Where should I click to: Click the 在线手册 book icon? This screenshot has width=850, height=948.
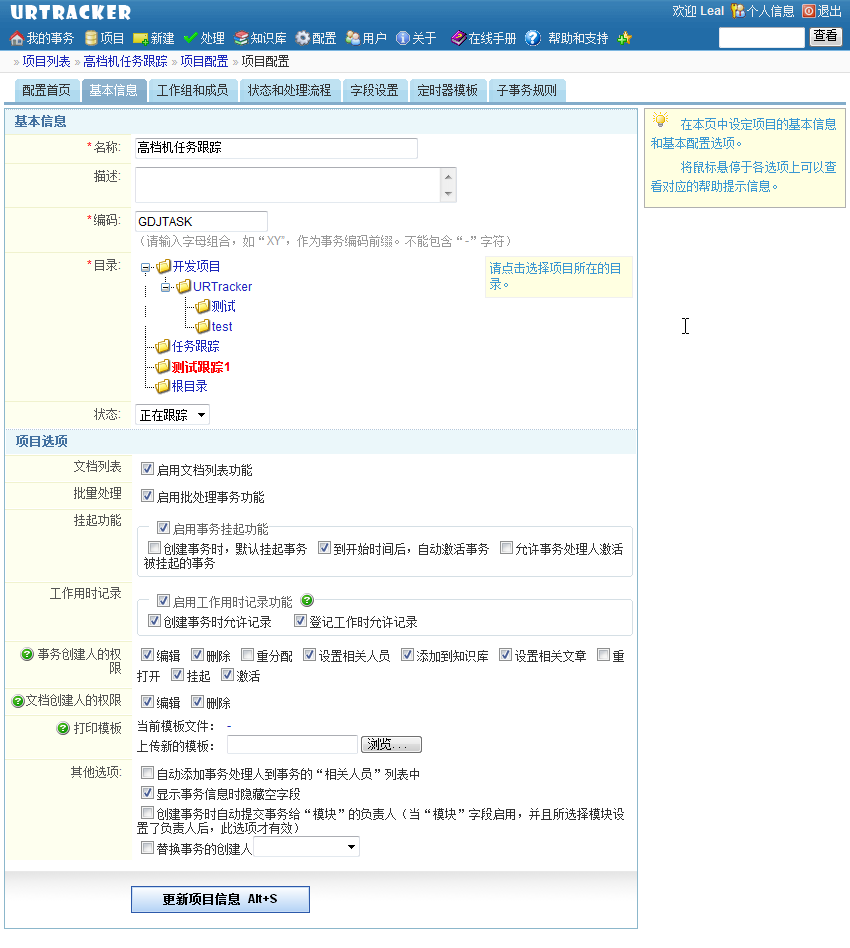pos(458,38)
